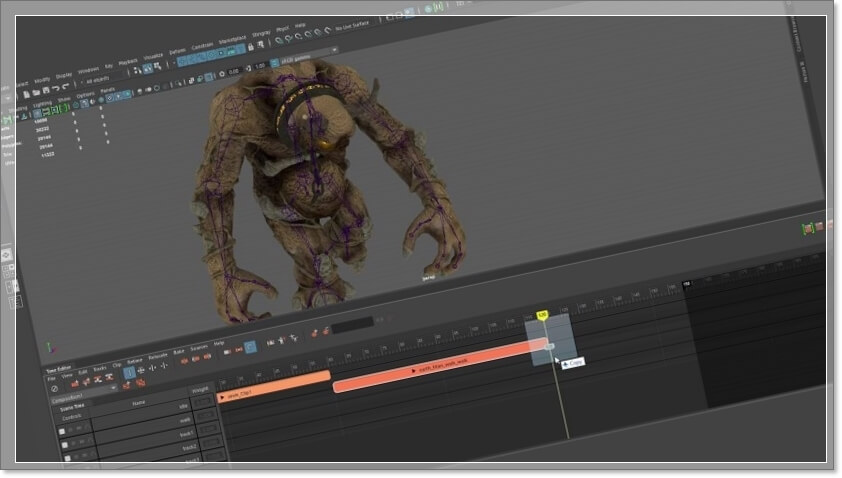Open the Playback menu
The width and height of the screenshot is (842, 478).
click(128, 62)
